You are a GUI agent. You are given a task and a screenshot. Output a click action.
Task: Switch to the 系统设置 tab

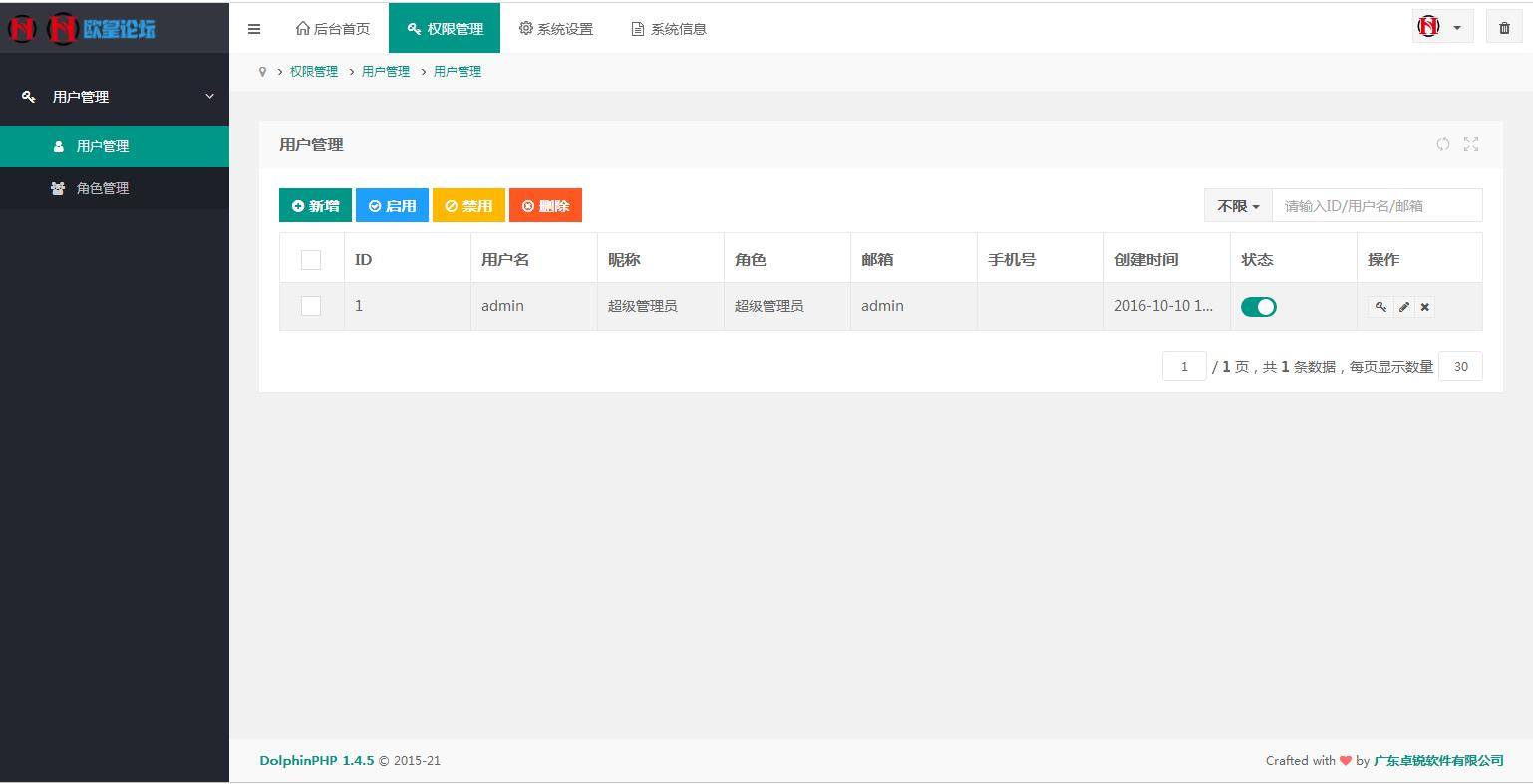tap(555, 28)
